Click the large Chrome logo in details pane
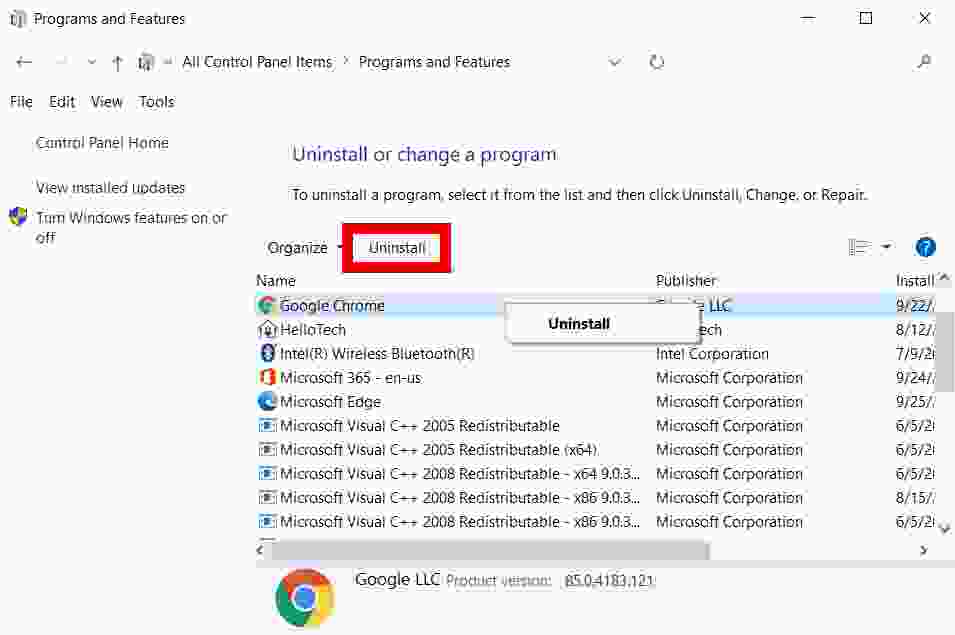This screenshot has height=635, width=955. (305, 598)
